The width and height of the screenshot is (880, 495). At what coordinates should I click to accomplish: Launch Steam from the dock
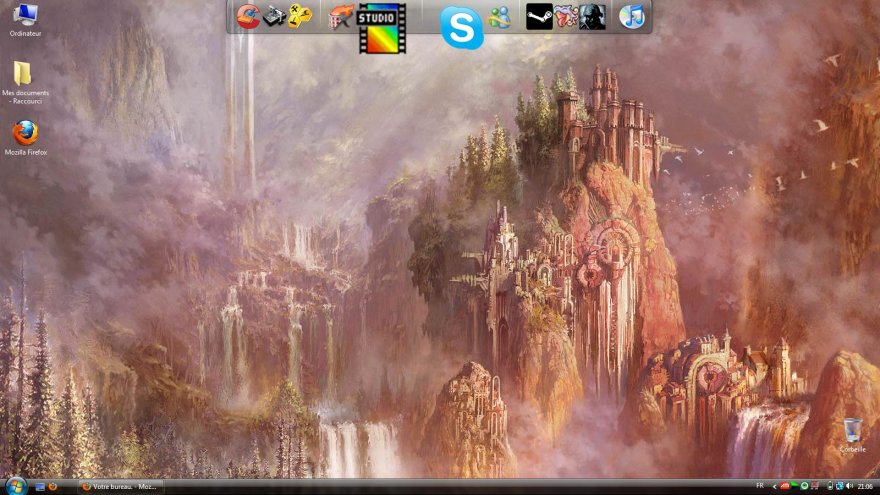click(x=539, y=17)
